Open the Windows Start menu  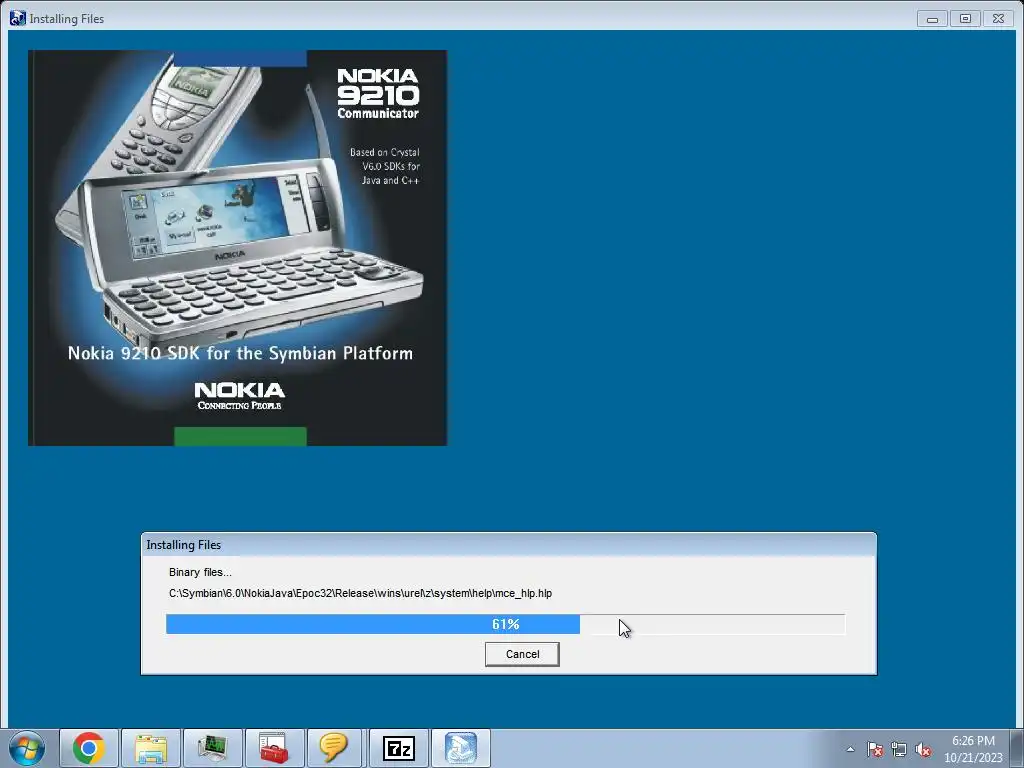tap(27, 748)
